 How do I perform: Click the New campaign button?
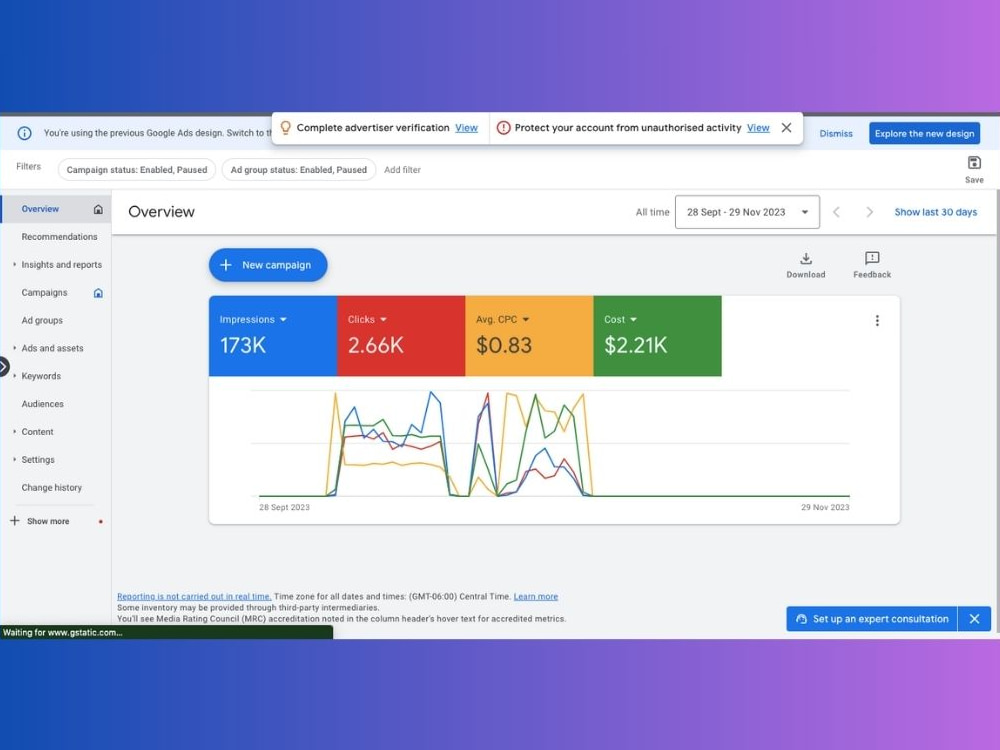click(x=268, y=265)
